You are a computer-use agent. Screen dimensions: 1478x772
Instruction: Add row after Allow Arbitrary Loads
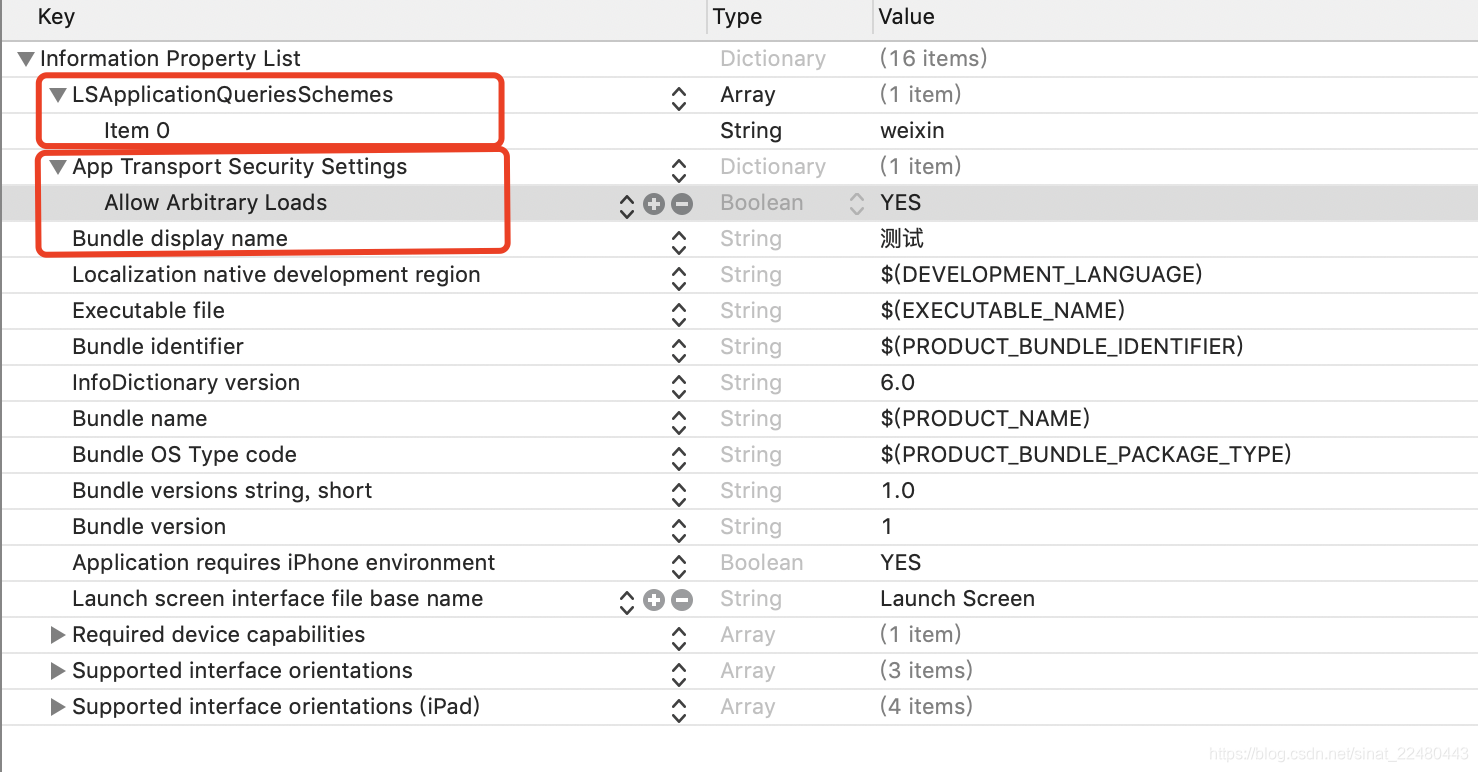point(654,203)
